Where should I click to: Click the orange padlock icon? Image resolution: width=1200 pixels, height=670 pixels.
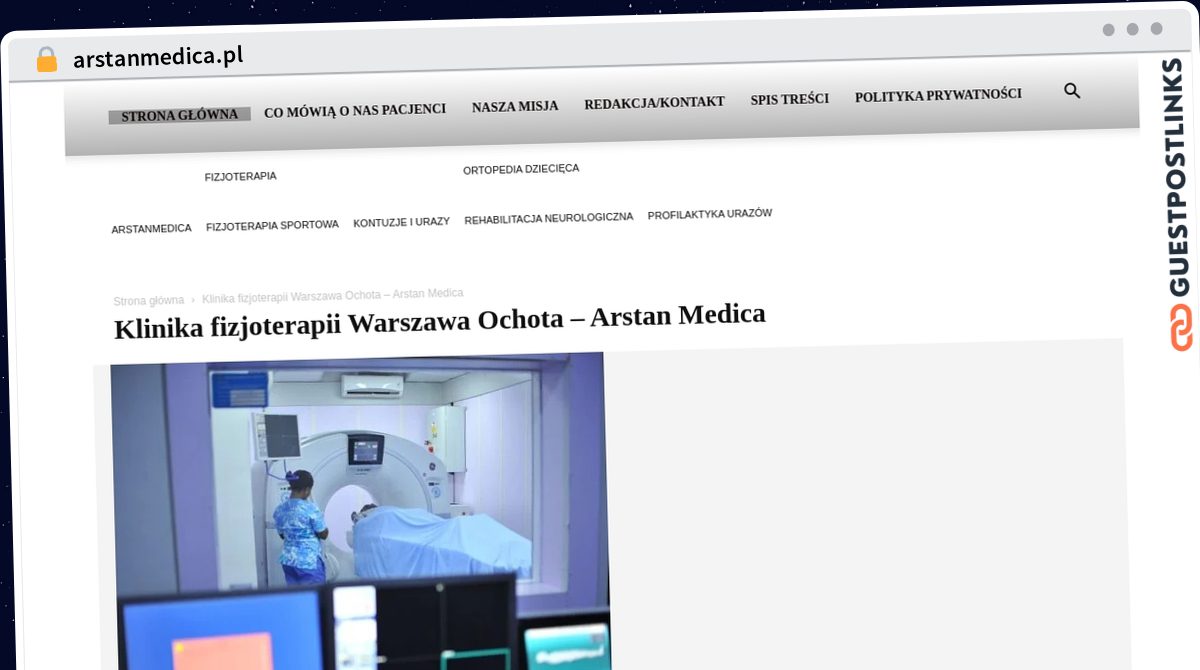(x=46, y=59)
